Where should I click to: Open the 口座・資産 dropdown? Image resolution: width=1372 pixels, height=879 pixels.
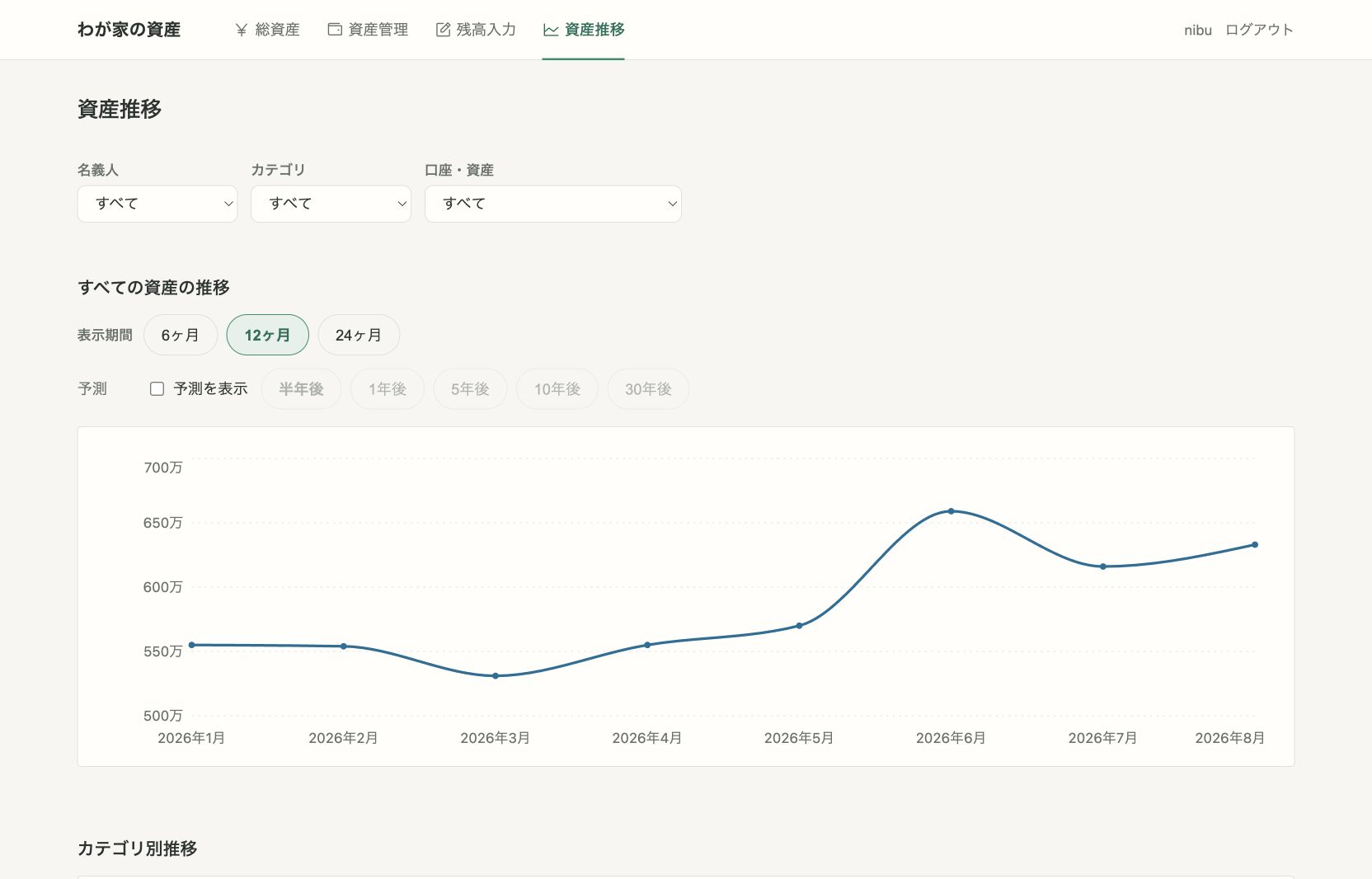coord(553,204)
